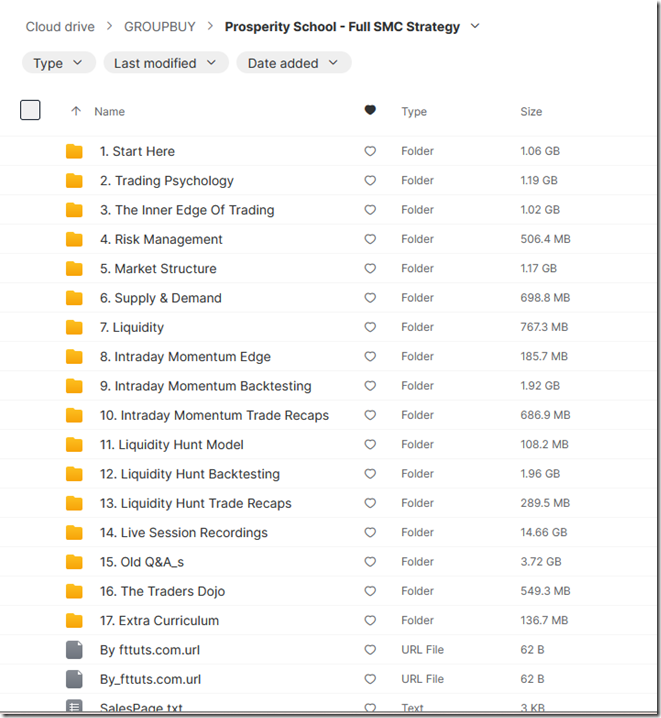The image size is (661, 718).
Task: Toggle the heart for 4. Risk Management
Action: click(370, 239)
